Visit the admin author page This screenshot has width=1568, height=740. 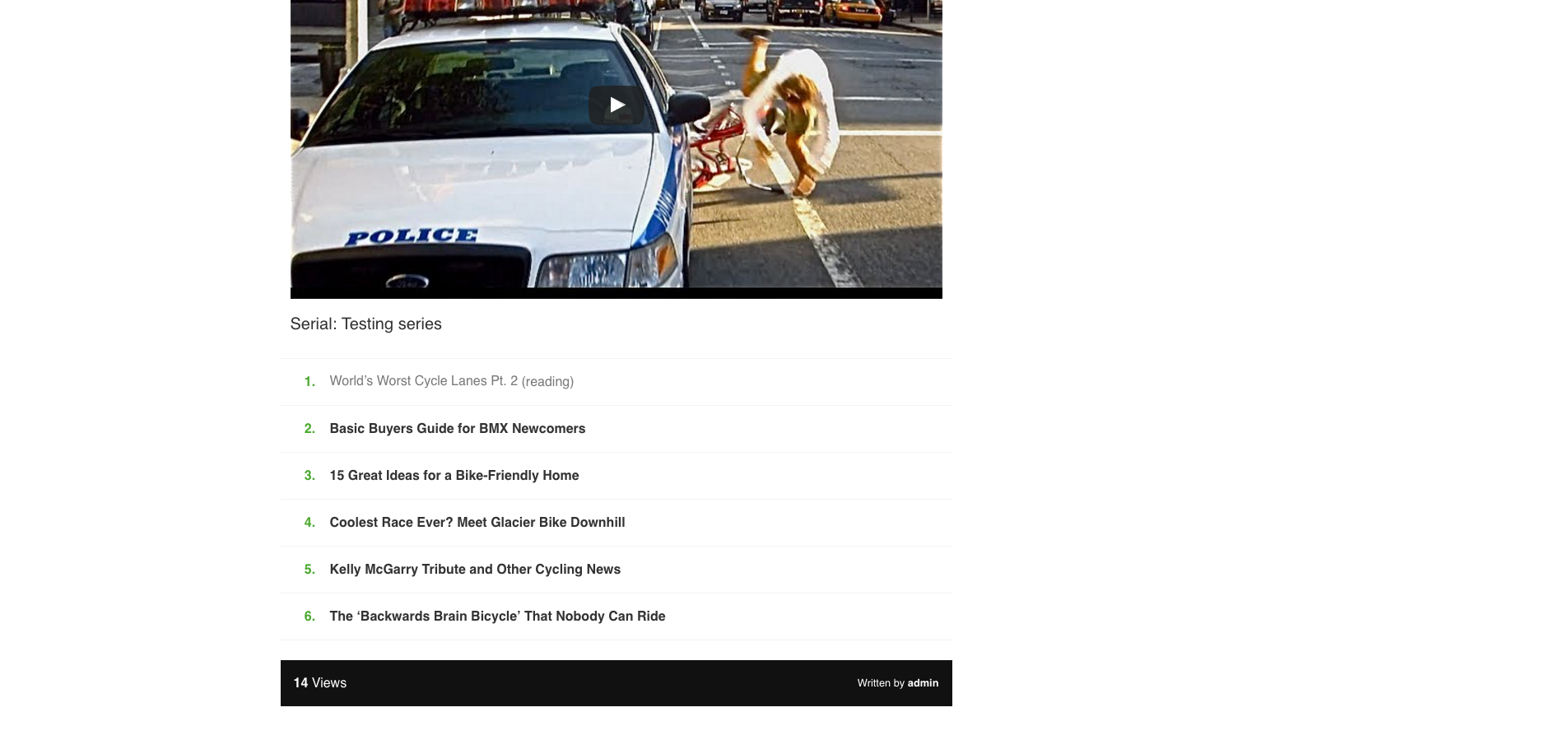click(x=923, y=683)
